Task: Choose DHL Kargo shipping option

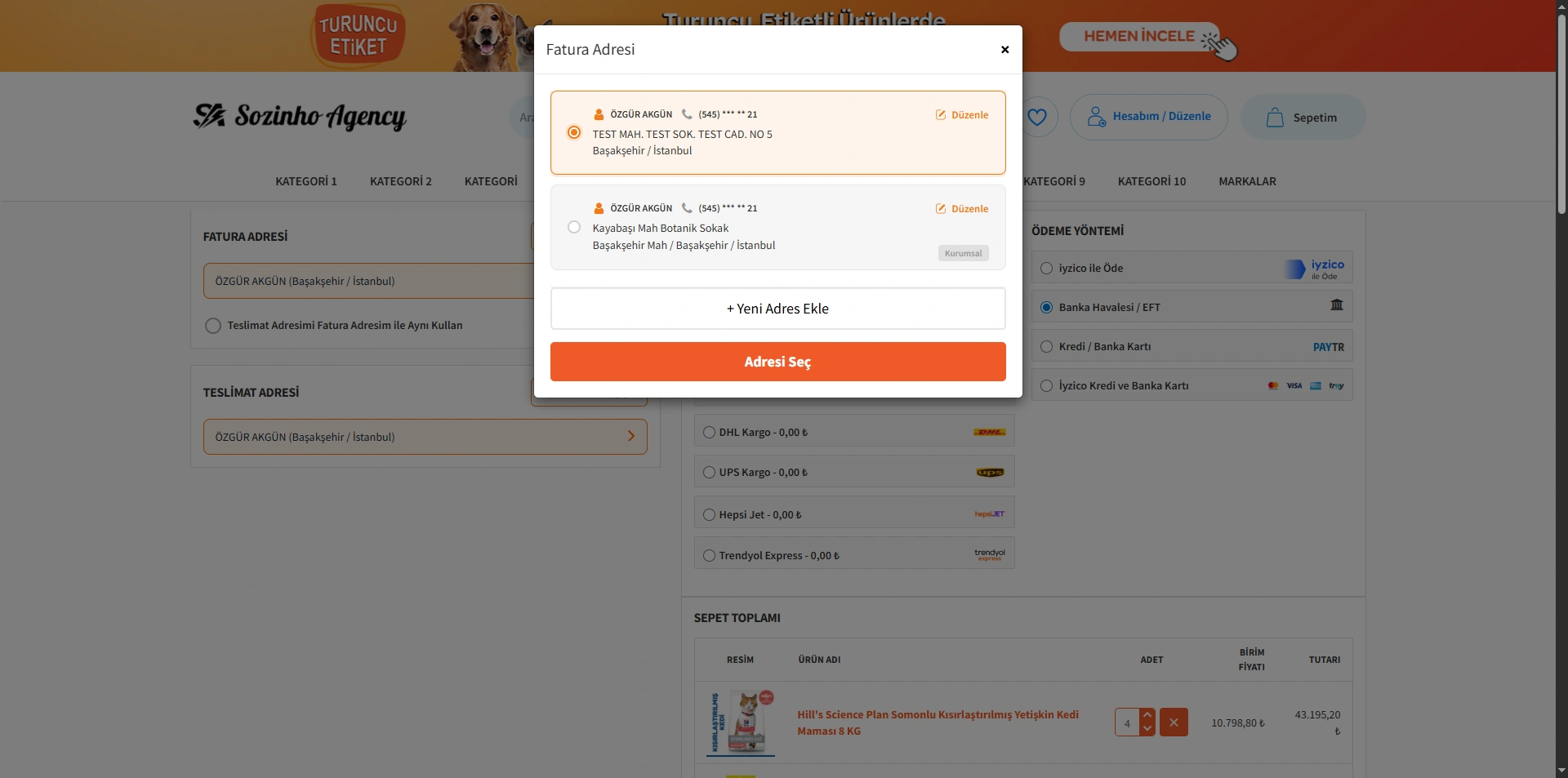Action: 709,433
